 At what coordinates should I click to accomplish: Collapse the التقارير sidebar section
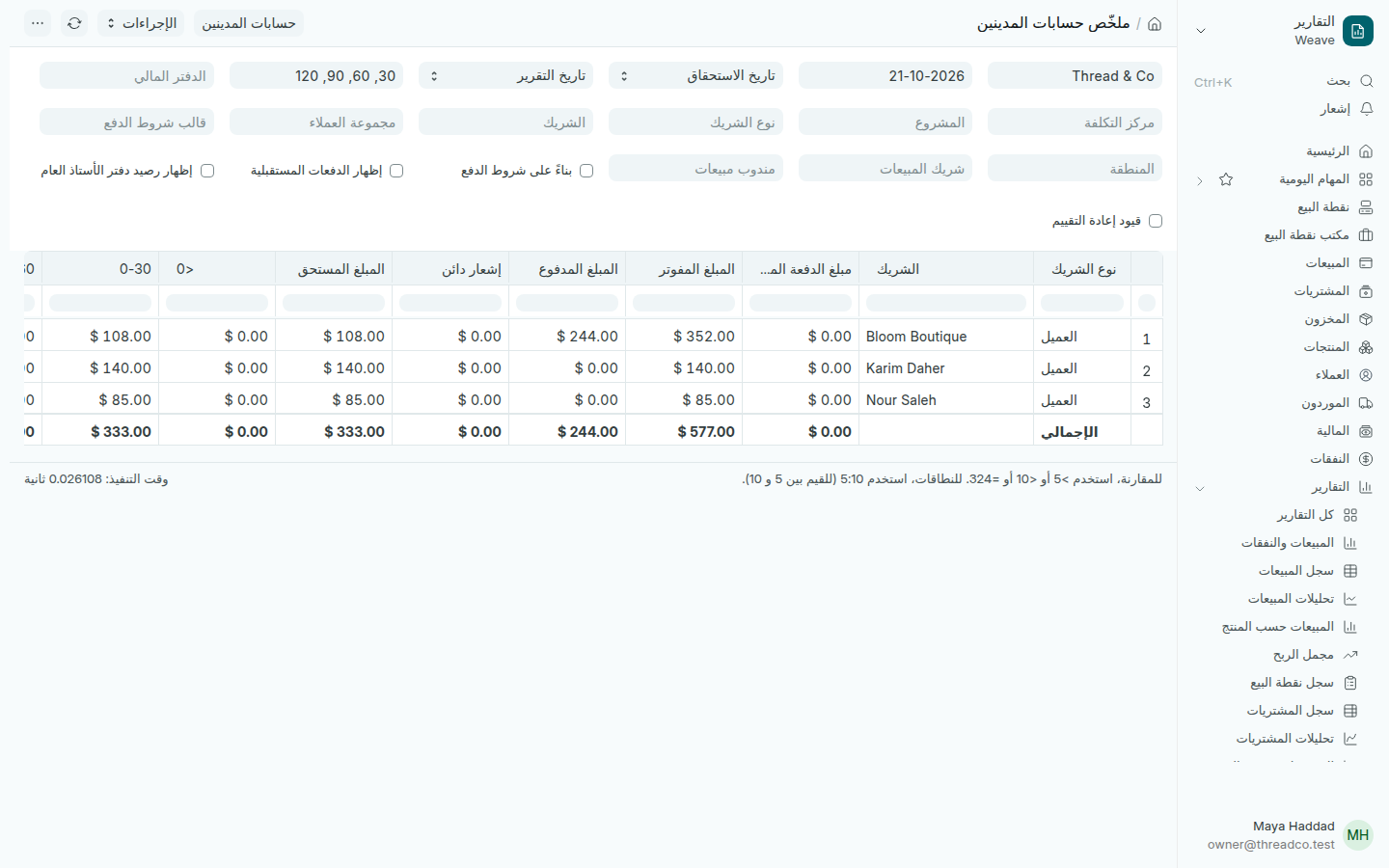[x=1200, y=488]
